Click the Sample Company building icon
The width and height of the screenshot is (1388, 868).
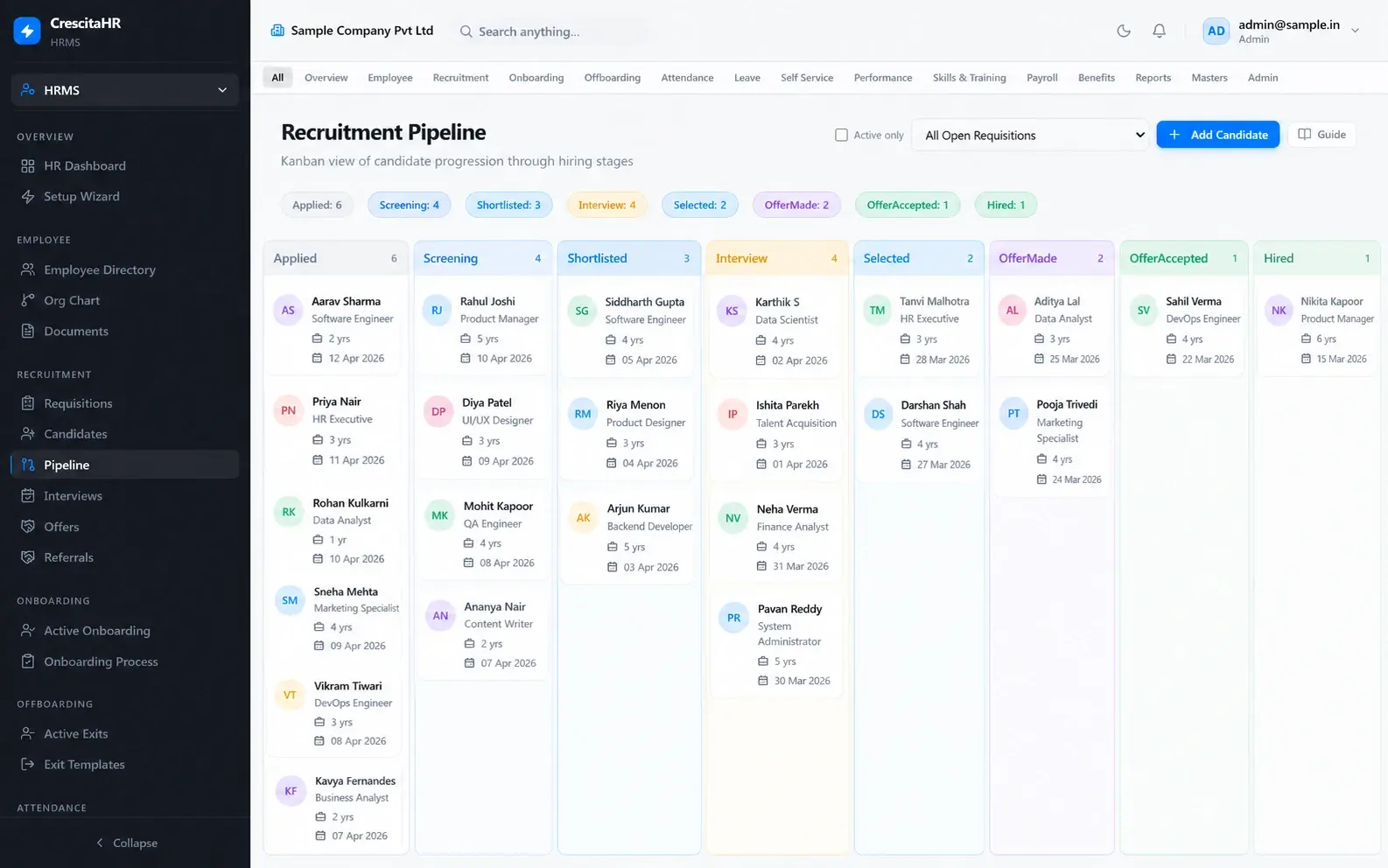(277, 31)
